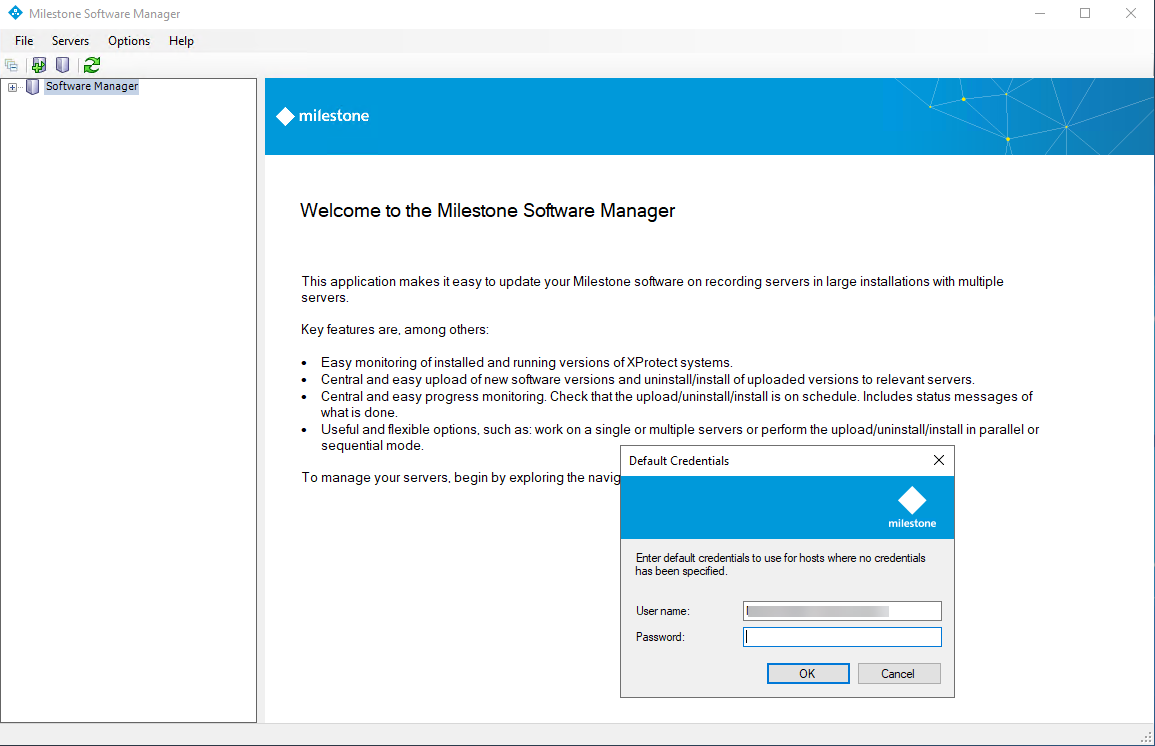1155x746 pixels.
Task: Maximize the Milestone Software Manager window
Action: click(1085, 13)
